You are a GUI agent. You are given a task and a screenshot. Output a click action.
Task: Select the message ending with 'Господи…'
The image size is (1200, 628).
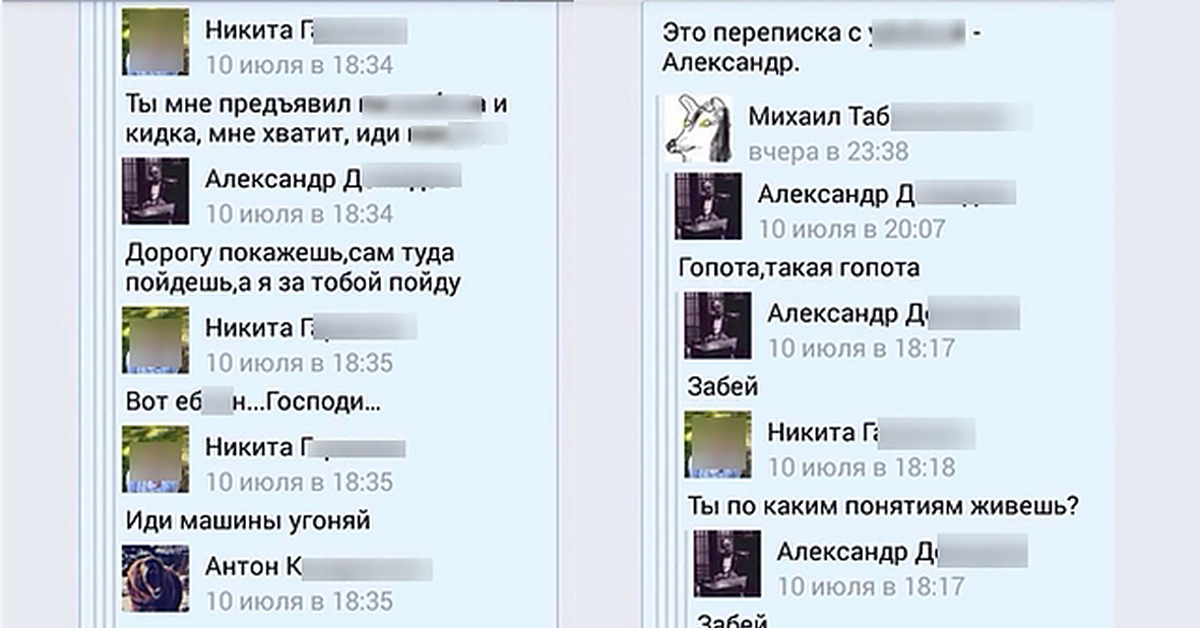click(254, 401)
